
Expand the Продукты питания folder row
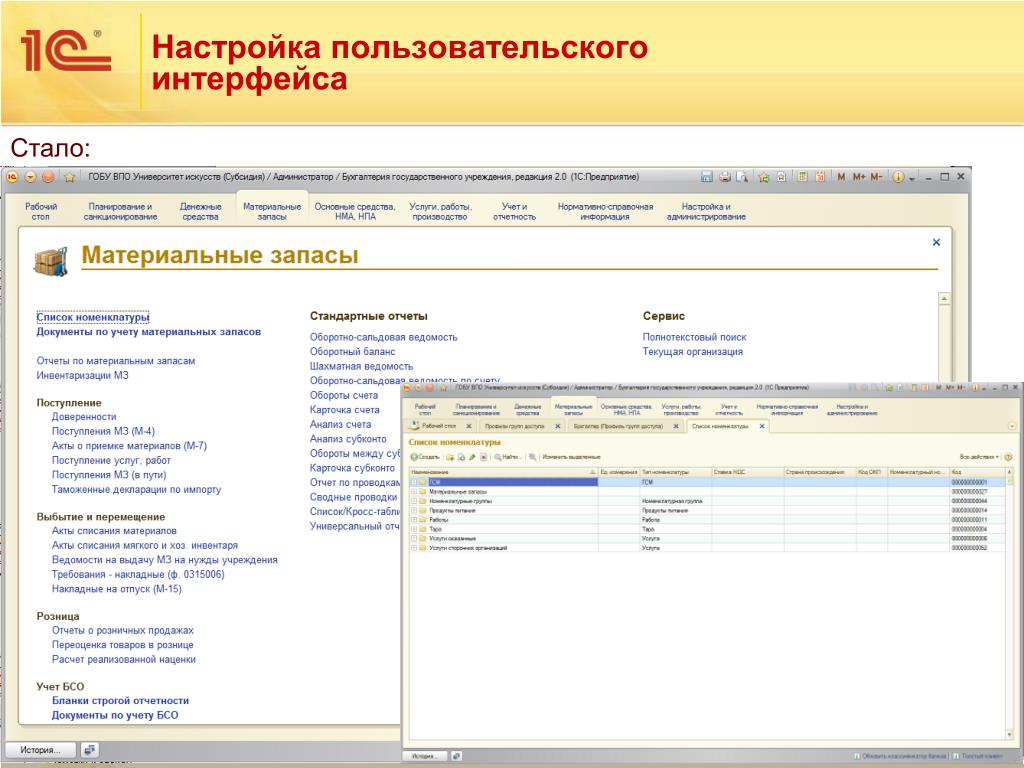(413, 511)
